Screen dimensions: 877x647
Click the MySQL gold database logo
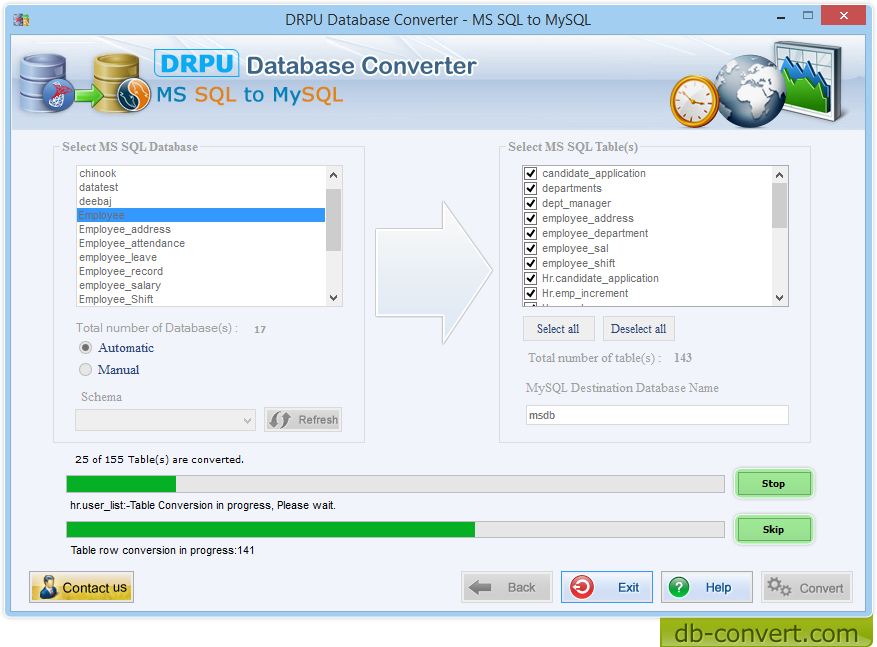click(122, 83)
